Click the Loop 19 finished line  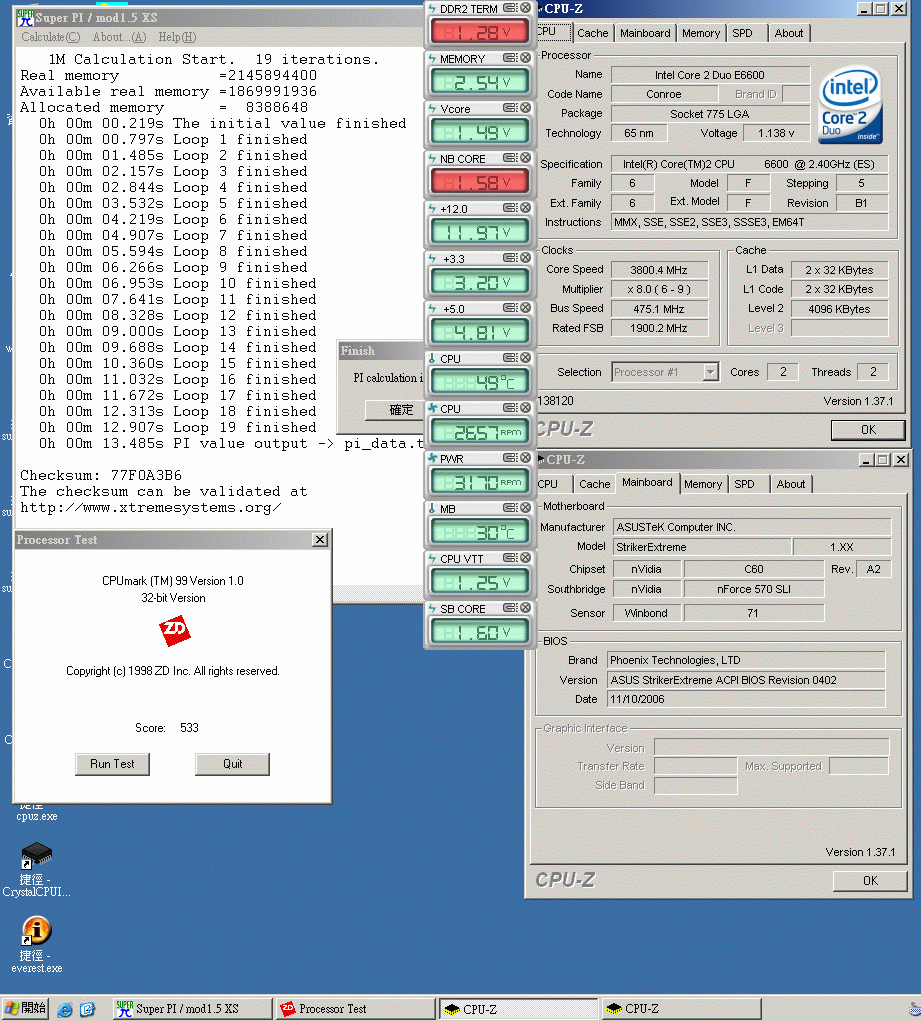(177, 428)
